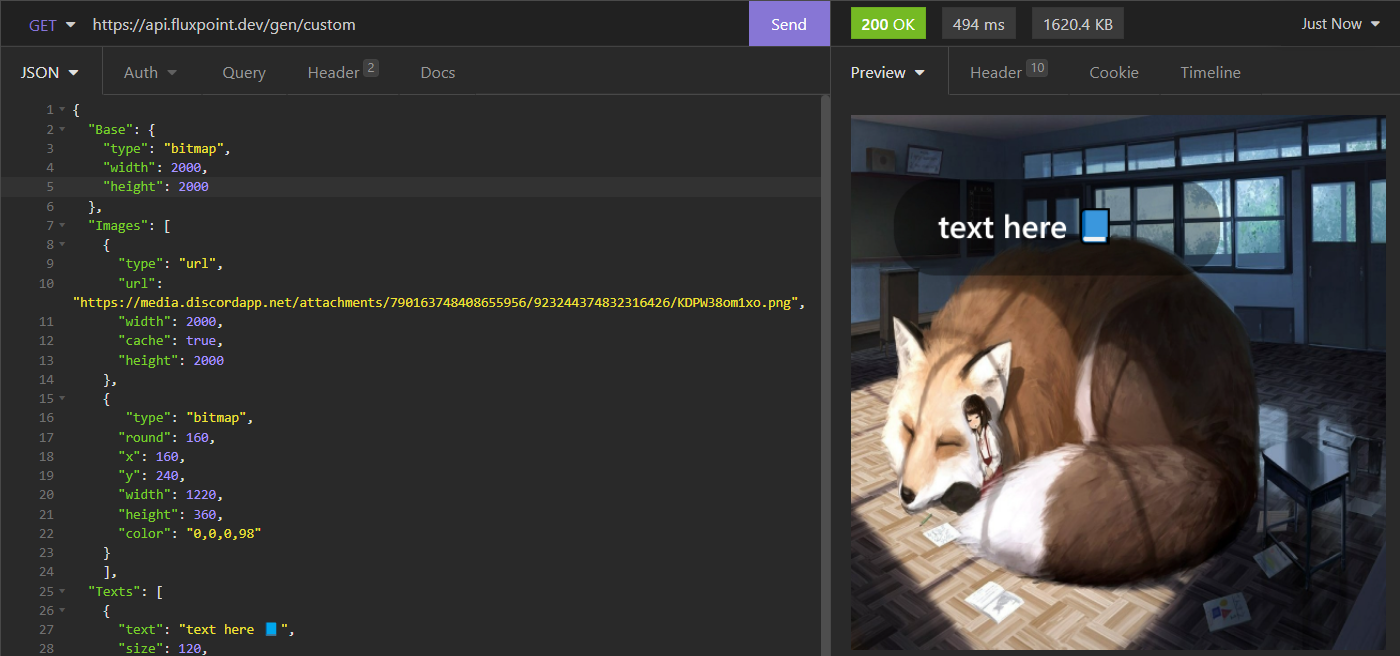Open the request Header tab with badge 2
Image resolution: width=1400 pixels, height=656 pixels.
click(x=342, y=73)
